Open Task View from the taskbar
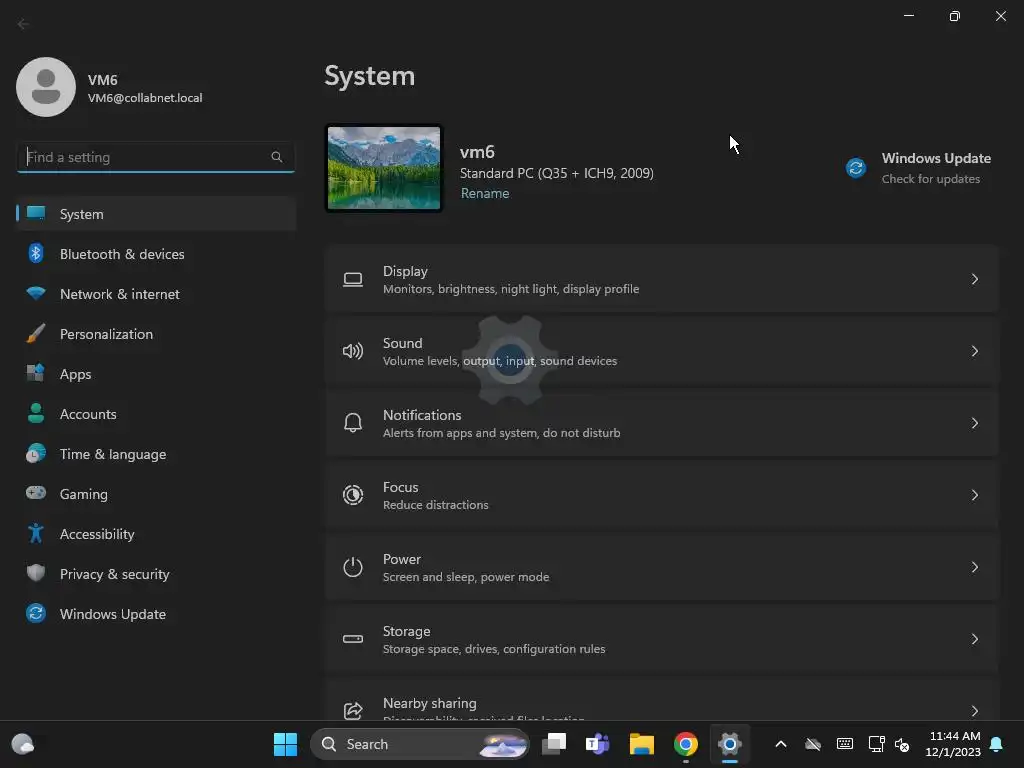 (554, 744)
